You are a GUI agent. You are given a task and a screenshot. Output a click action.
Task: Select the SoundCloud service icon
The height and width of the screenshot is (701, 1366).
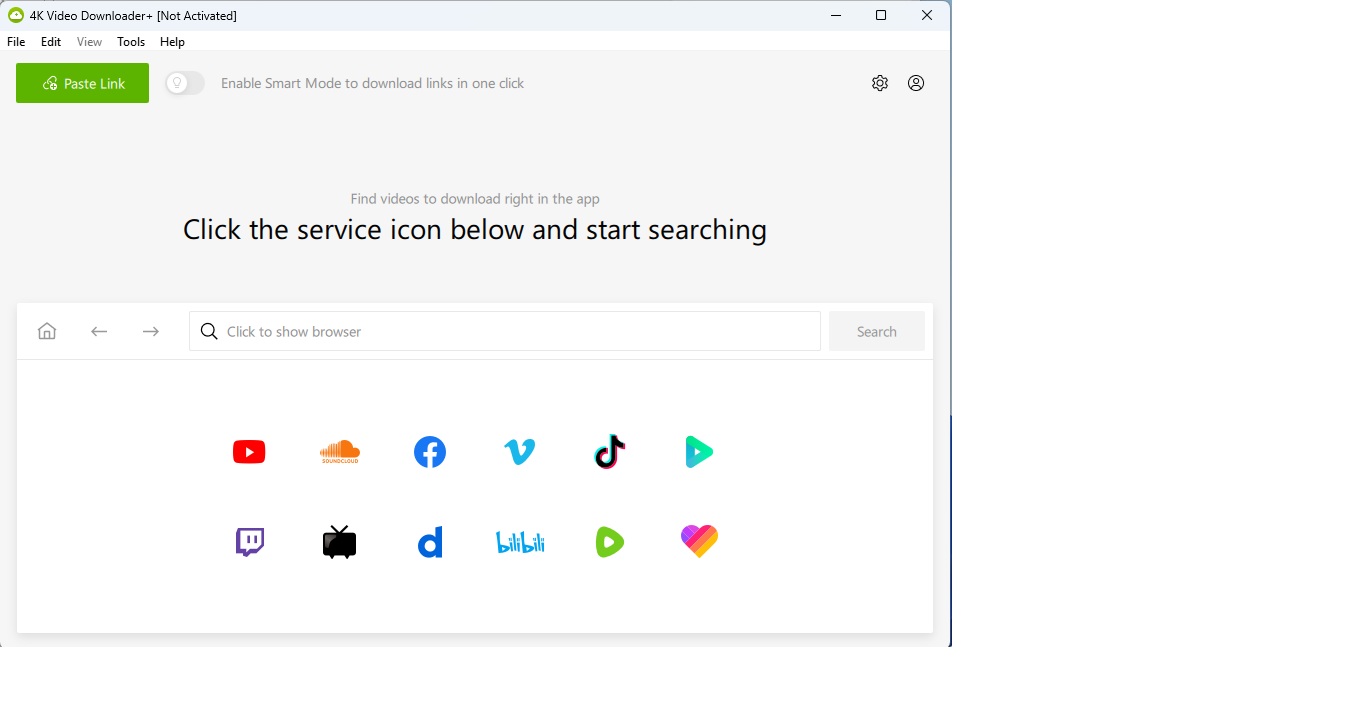tap(339, 452)
